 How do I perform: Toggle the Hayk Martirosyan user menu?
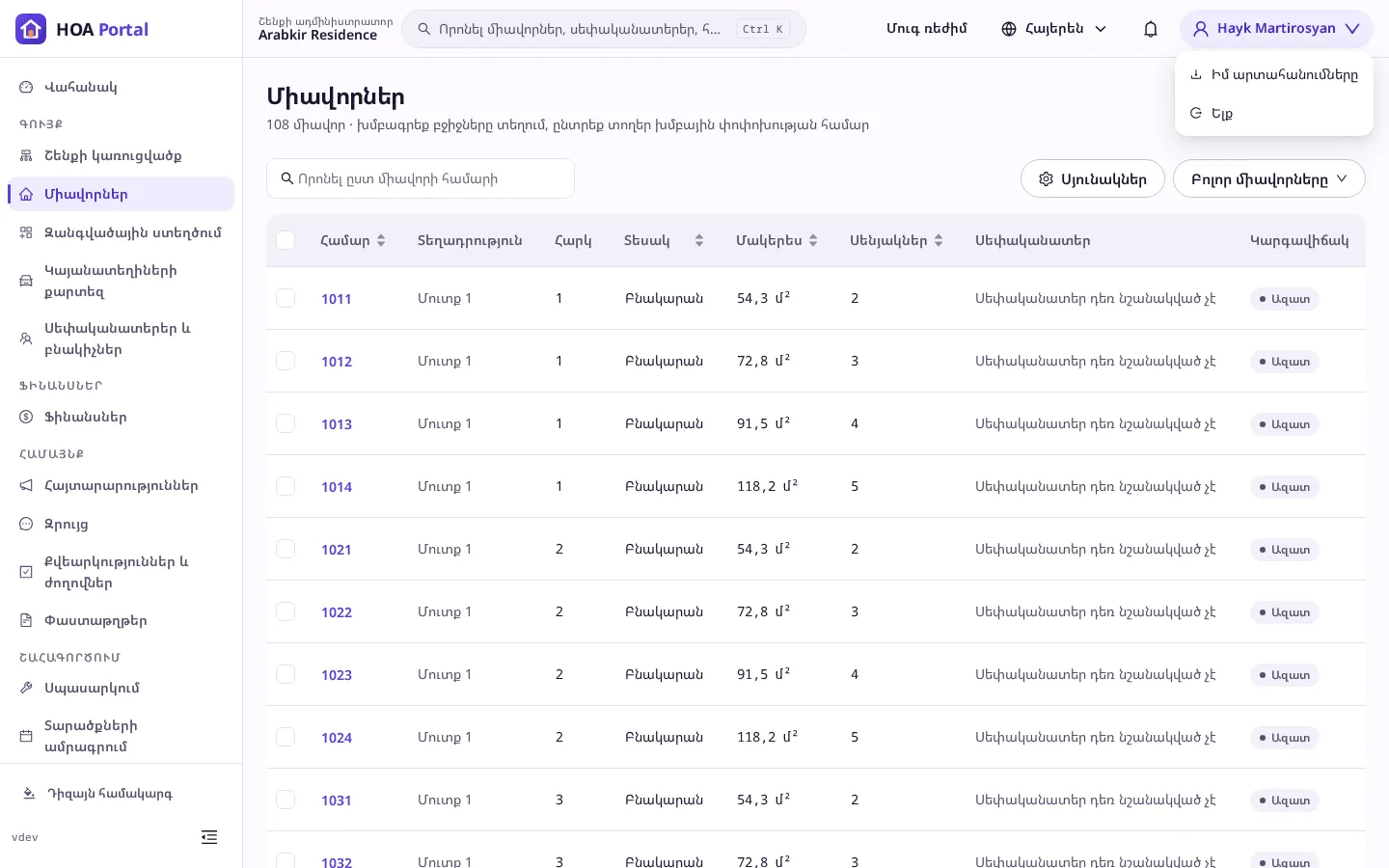(x=1276, y=29)
